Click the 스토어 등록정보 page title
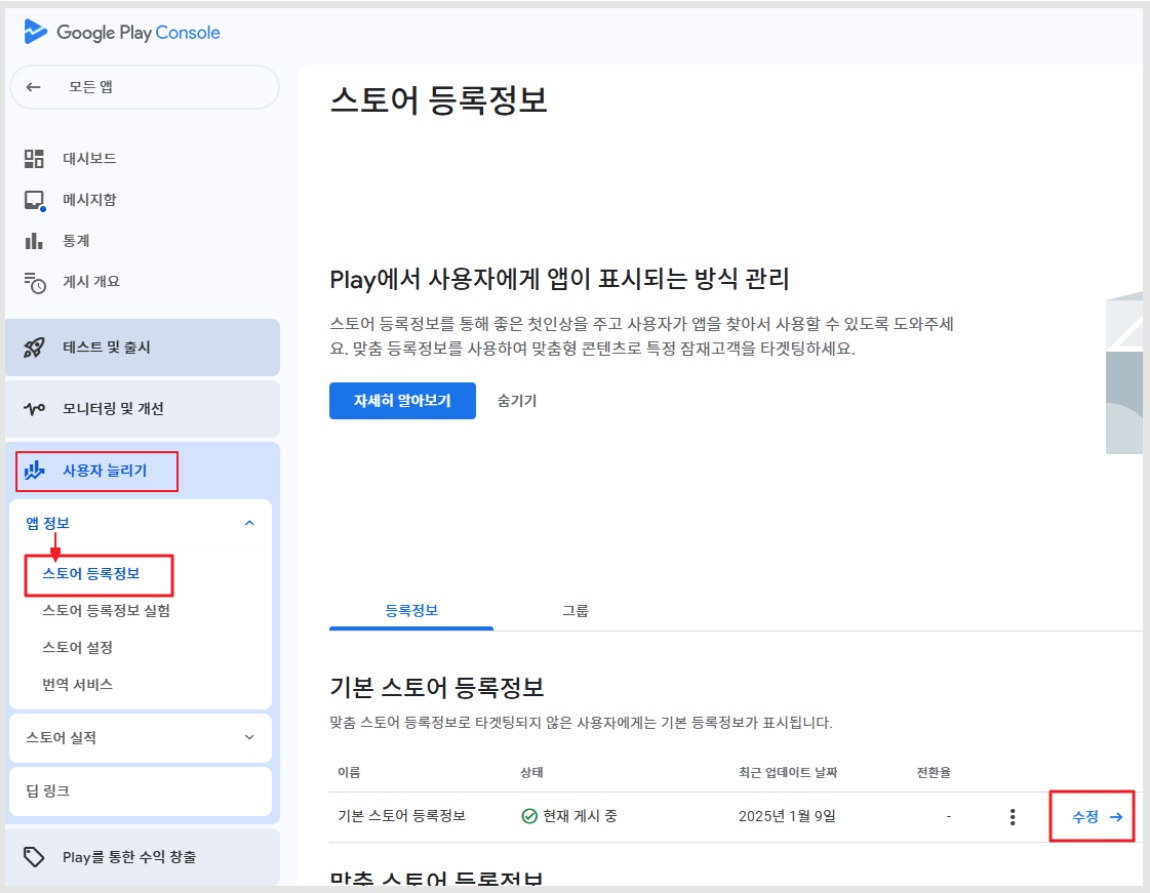1150x893 pixels. (x=439, y=100)
